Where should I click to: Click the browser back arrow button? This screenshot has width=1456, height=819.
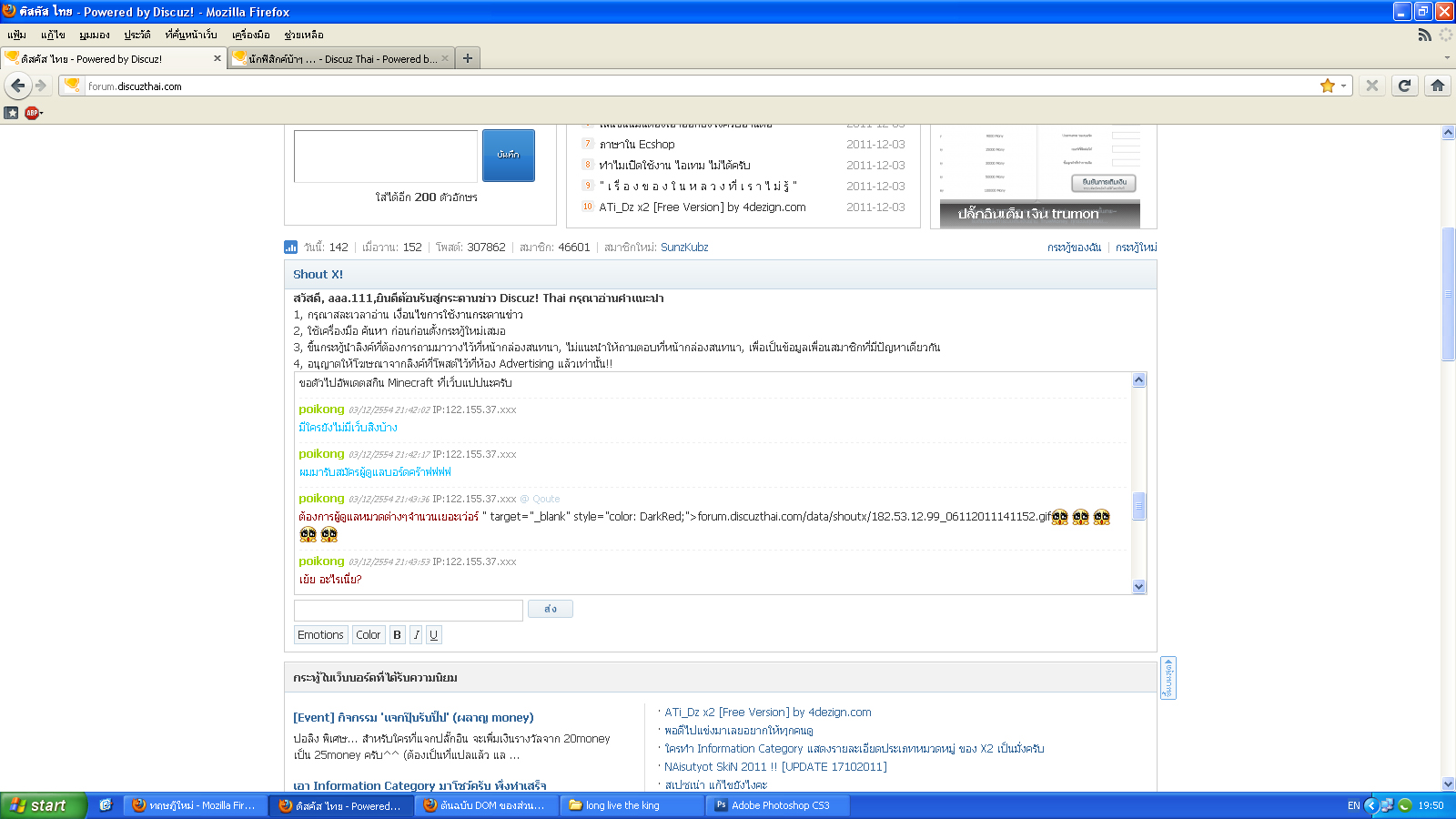click(18, 86)
